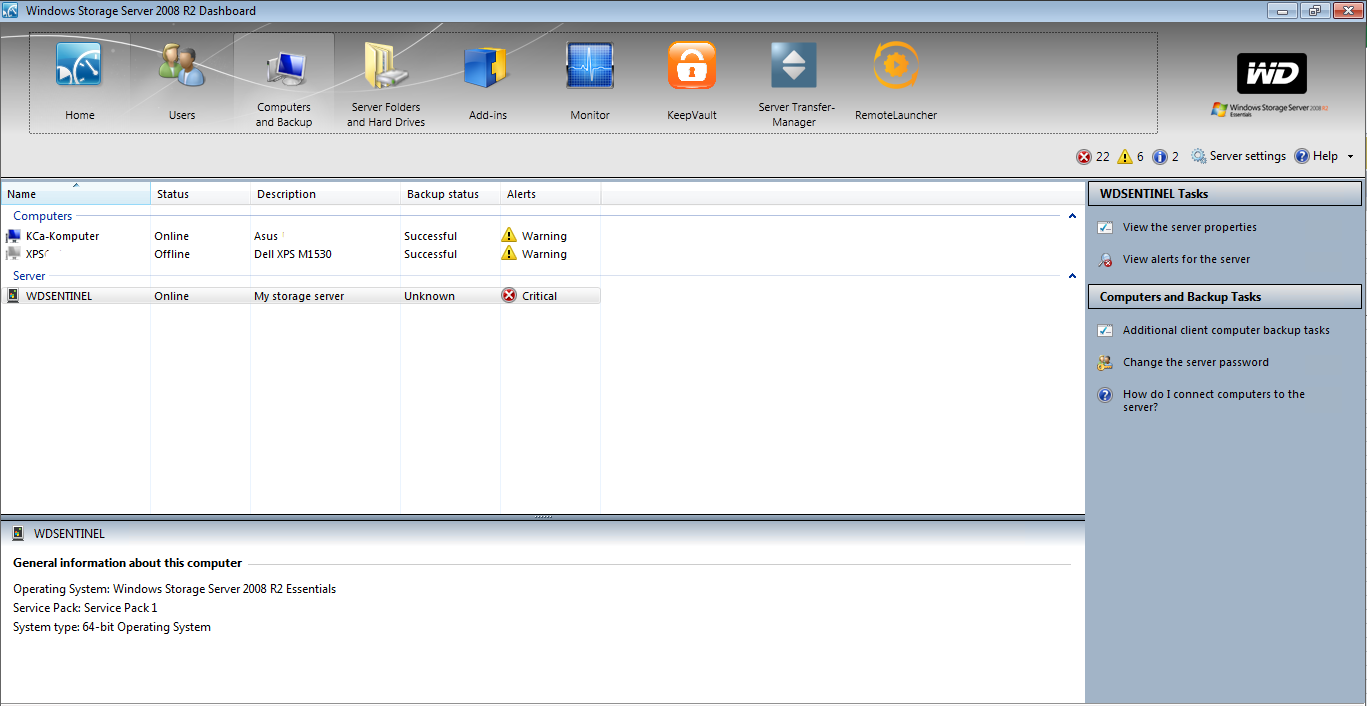Open the RemoteLauncher icon
The width and height of the screenshot is (1367, 706).
tap(896, 66)
